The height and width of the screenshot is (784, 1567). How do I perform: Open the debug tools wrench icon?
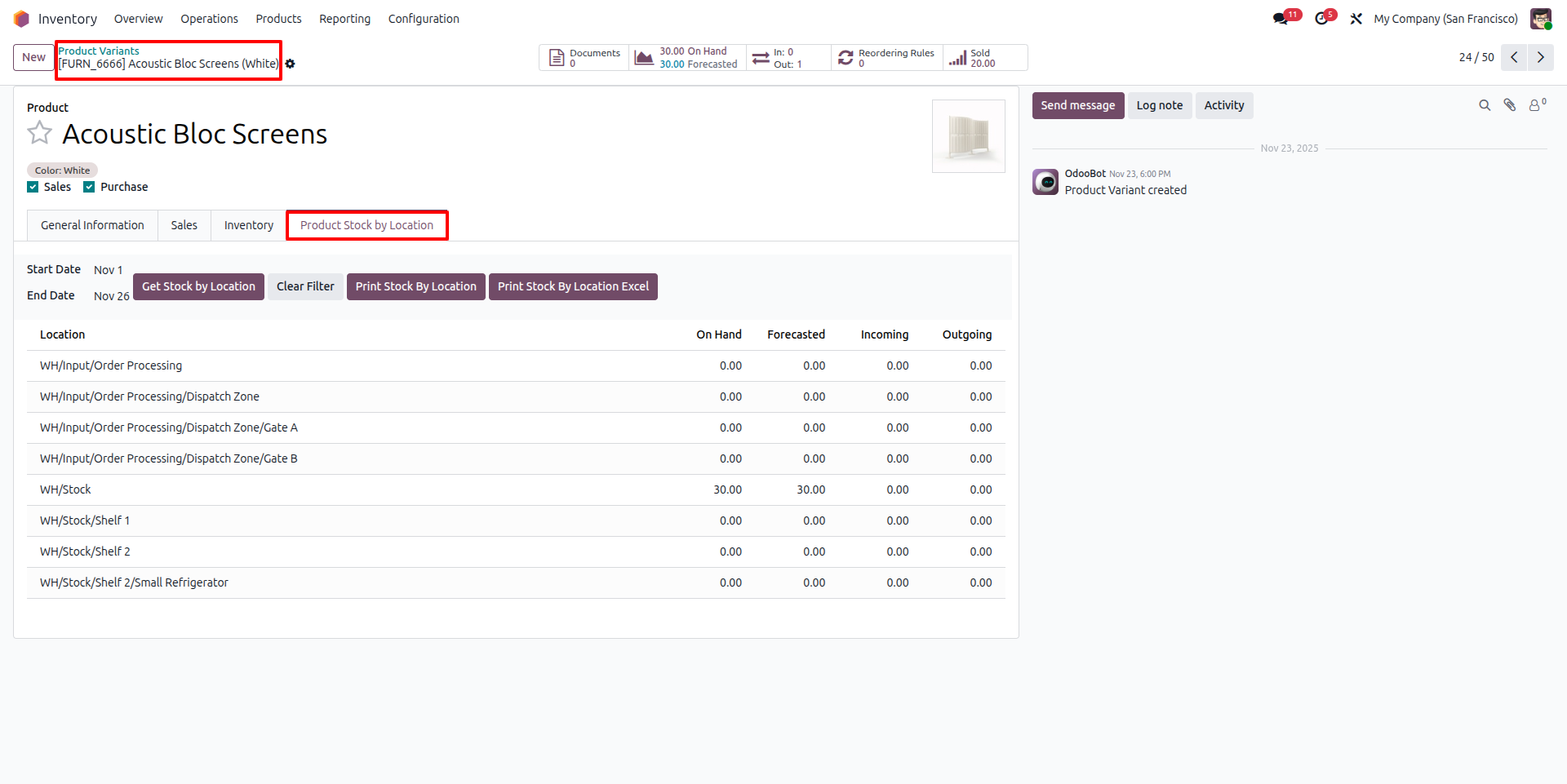(1356, 19)
